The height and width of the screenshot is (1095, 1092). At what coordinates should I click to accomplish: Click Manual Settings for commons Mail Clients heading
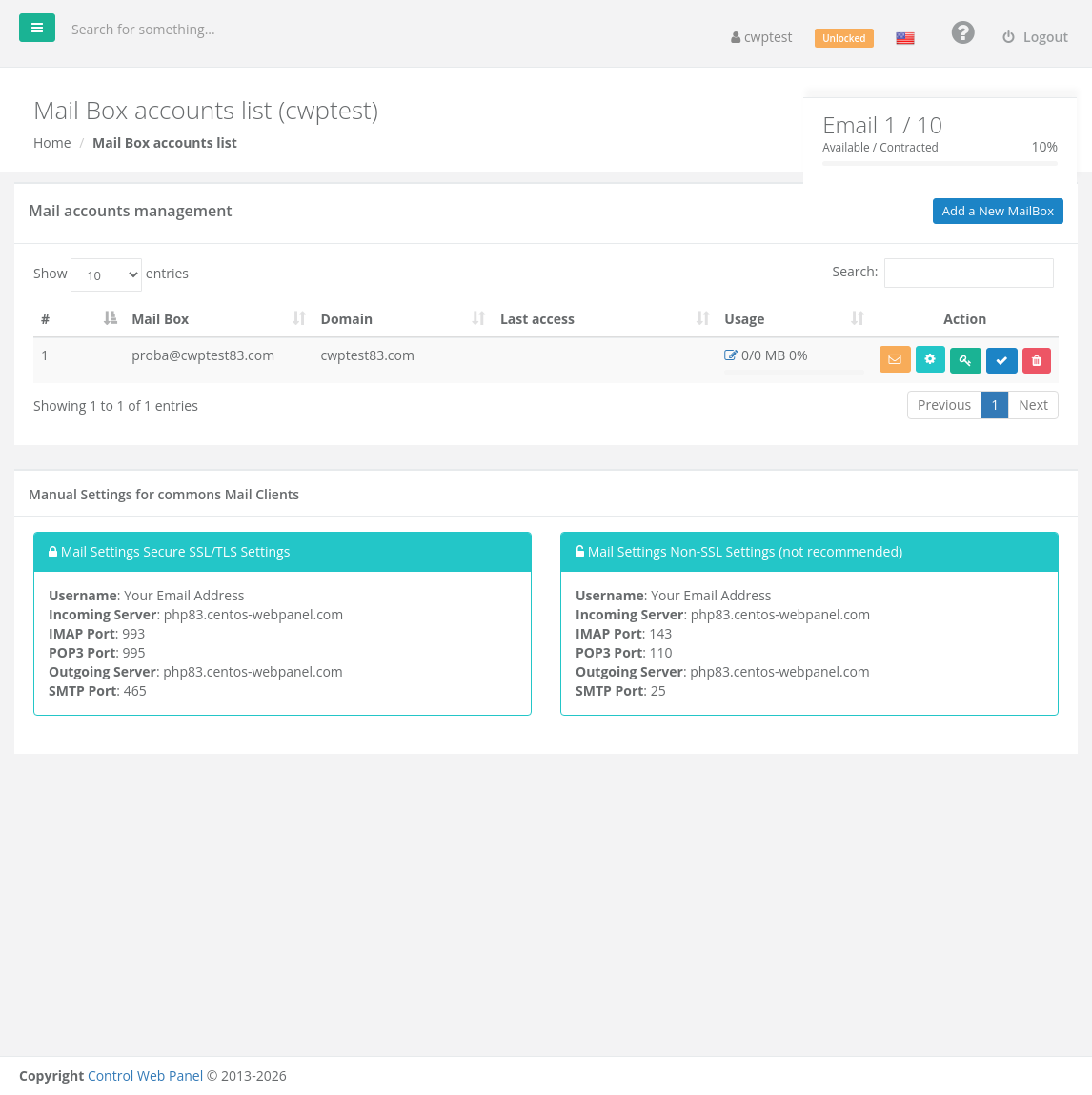[x=163, y=495]
